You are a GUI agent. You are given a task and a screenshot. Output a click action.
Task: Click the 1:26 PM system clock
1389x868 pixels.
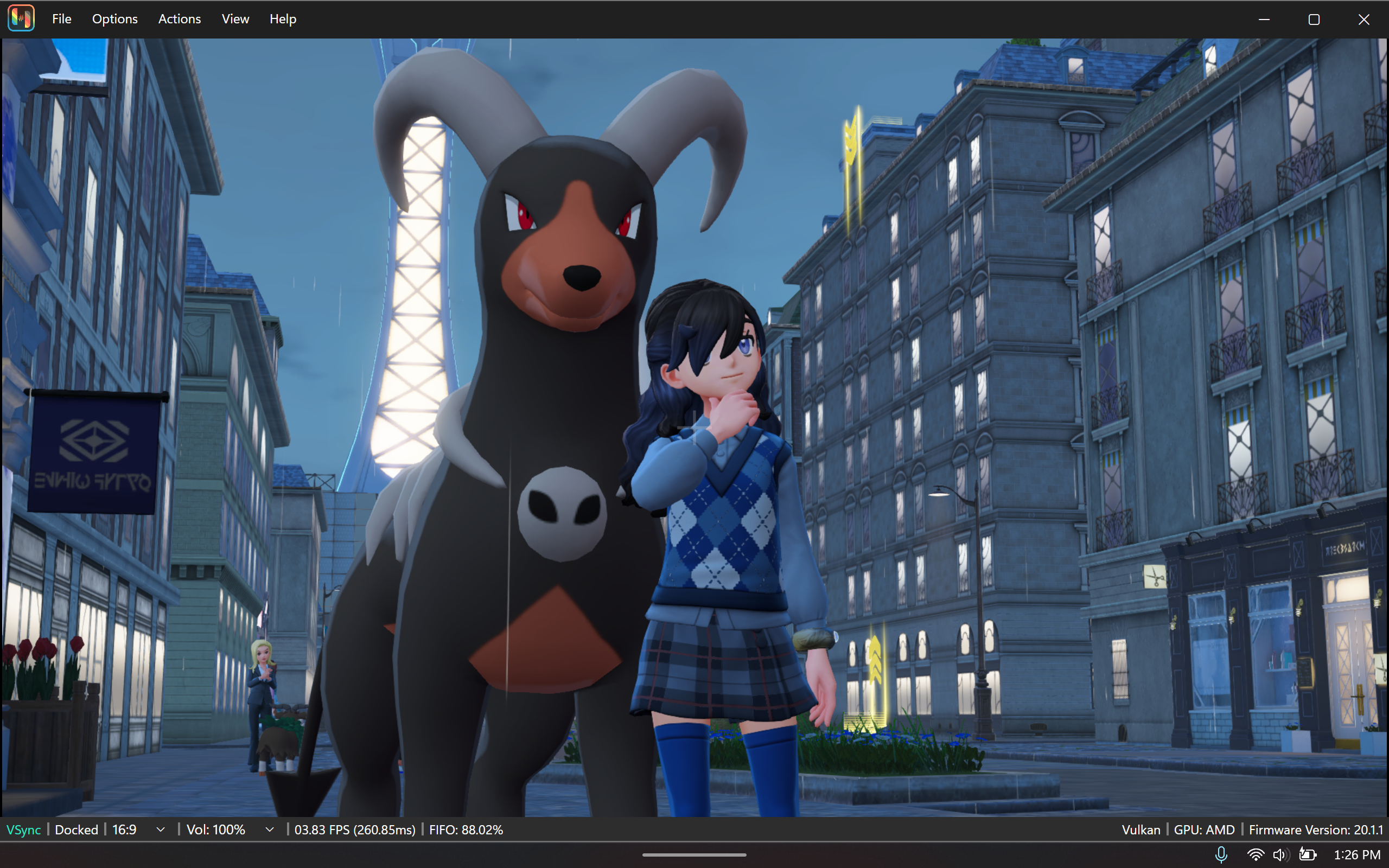click(1356, 855)
